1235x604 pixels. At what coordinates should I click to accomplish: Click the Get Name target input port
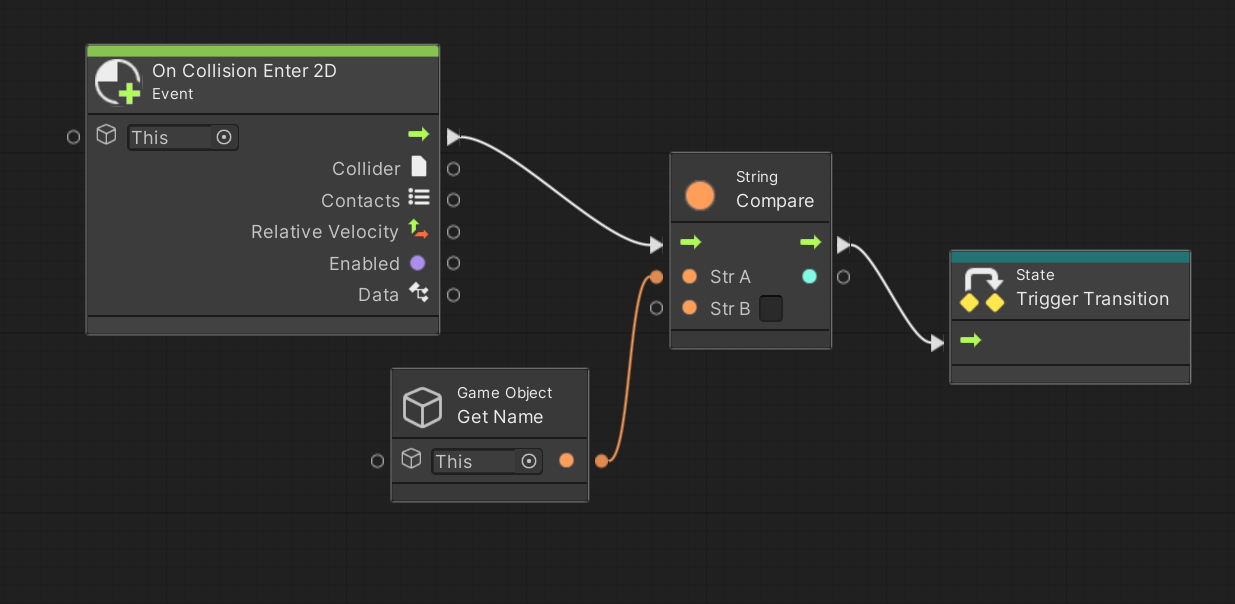[x=377, y=461]
